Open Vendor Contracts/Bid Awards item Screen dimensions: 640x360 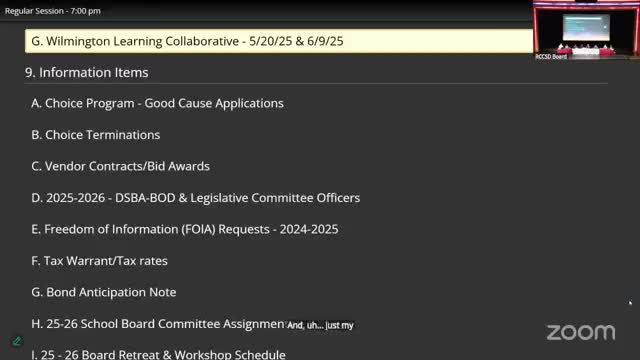120,166
